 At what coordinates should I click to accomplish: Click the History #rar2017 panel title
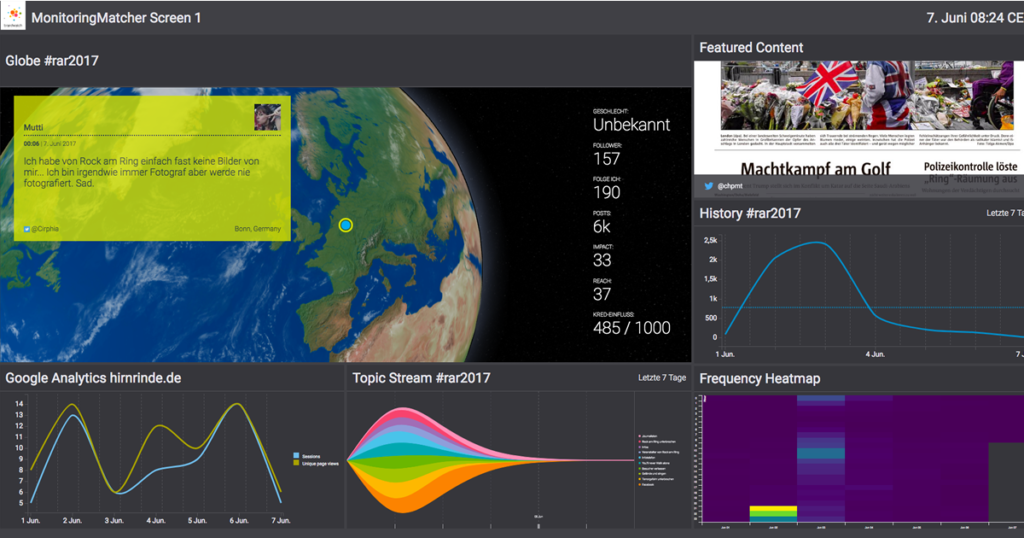[750, 214]
